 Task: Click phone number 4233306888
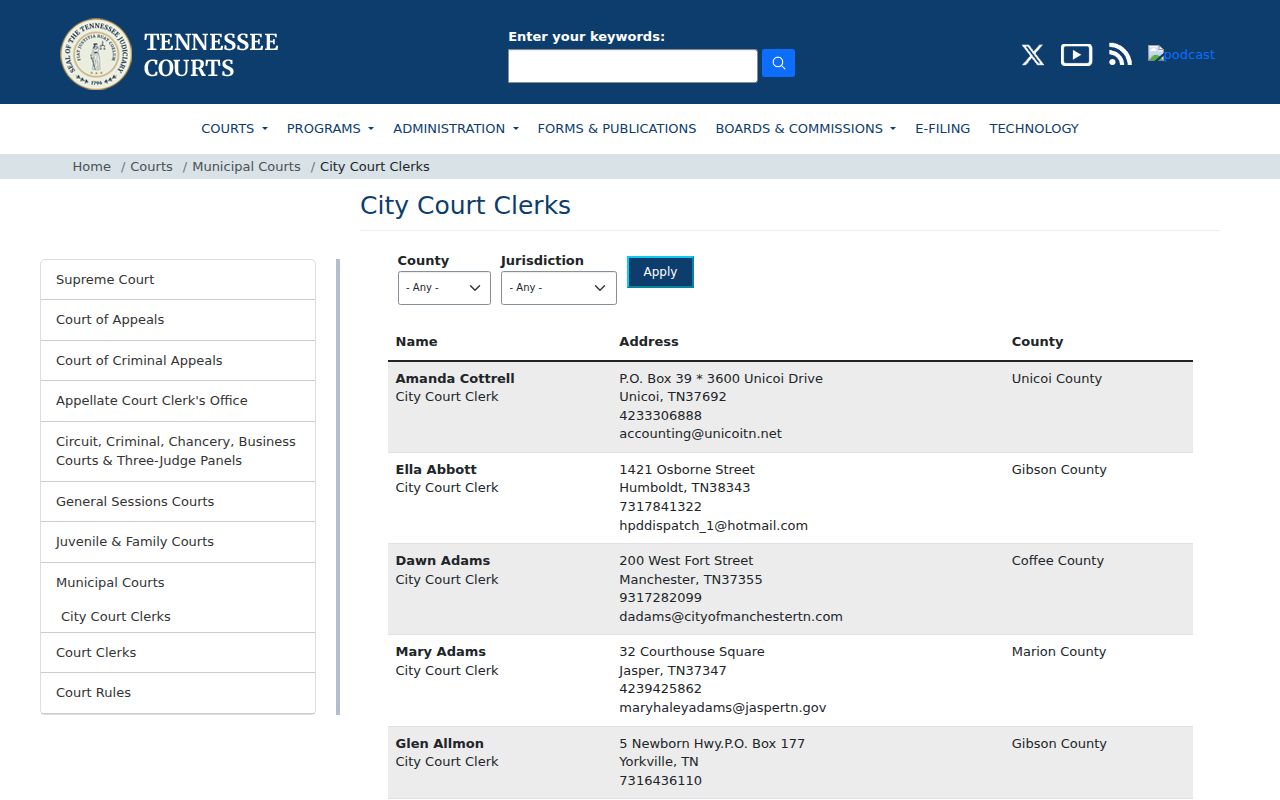[x=660, y=416]
